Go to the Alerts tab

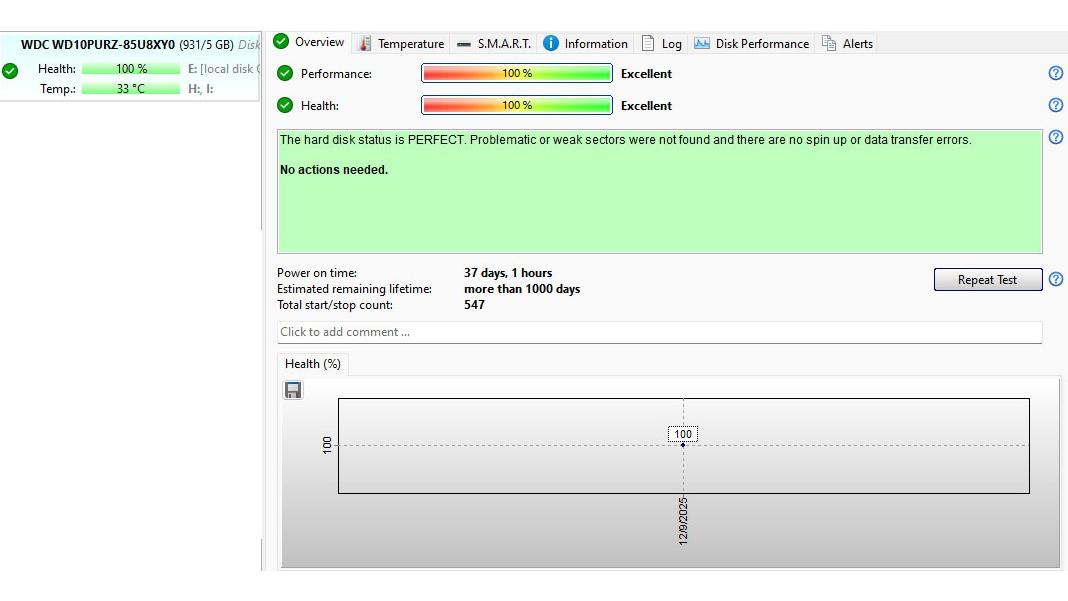pos(847,44)
